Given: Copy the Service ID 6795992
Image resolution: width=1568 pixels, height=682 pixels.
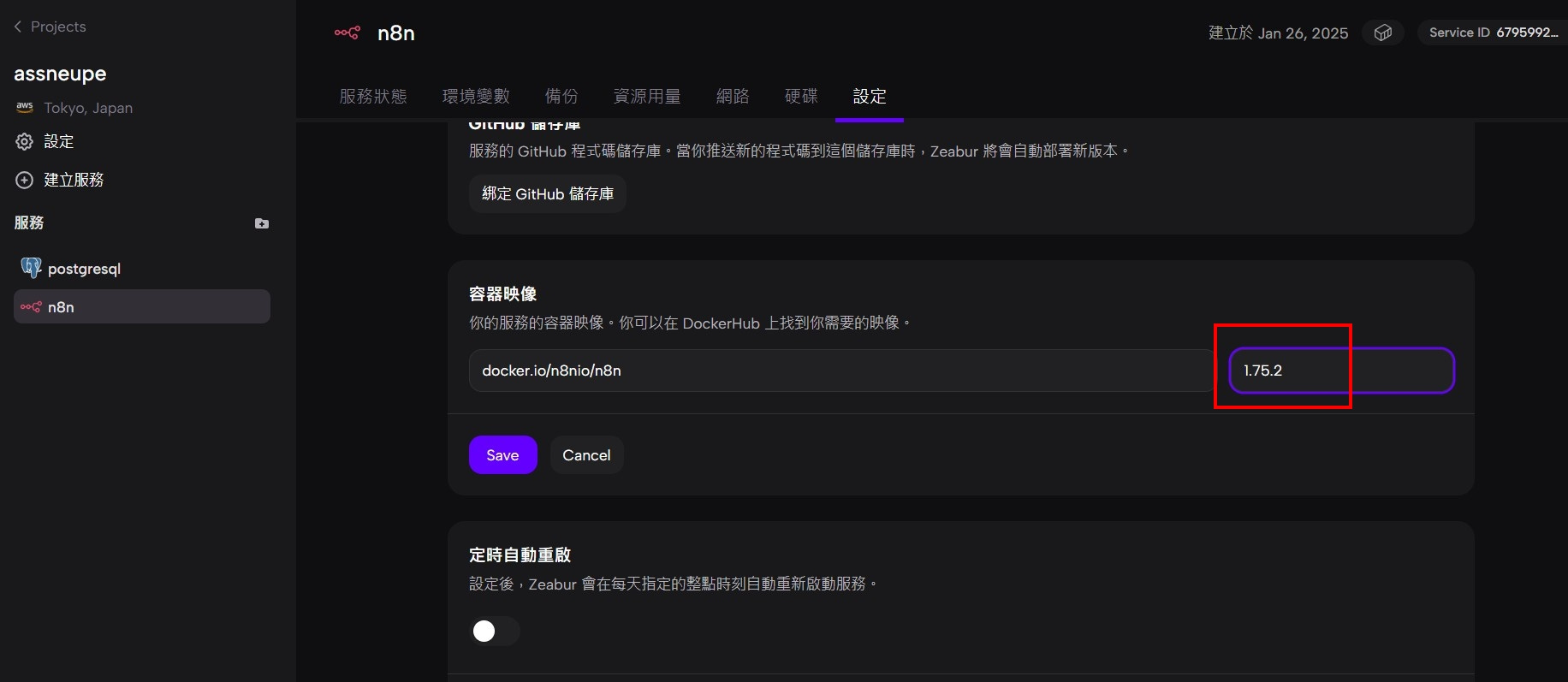Looking at the screenshot, I should 1493,33.
